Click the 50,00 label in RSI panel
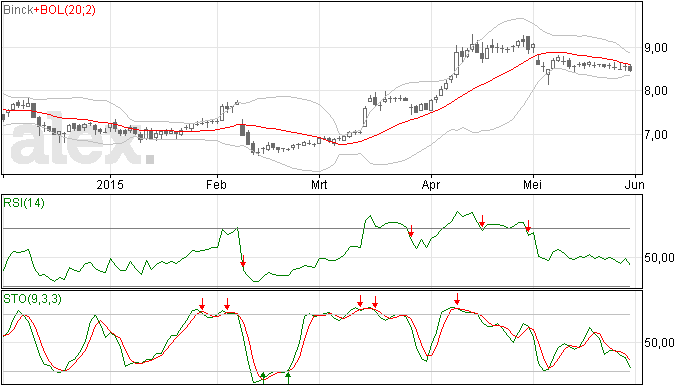The image size is (690, 387). (x=659, y=258)
